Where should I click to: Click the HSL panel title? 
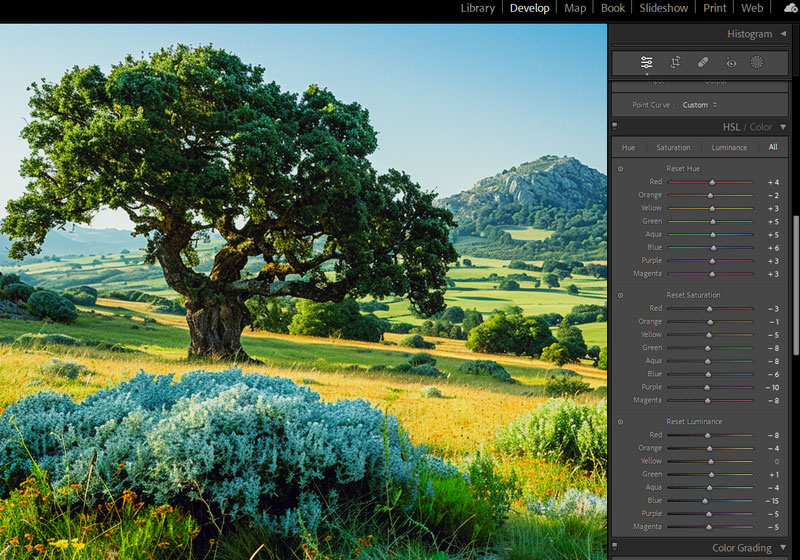tap(731, 127)
